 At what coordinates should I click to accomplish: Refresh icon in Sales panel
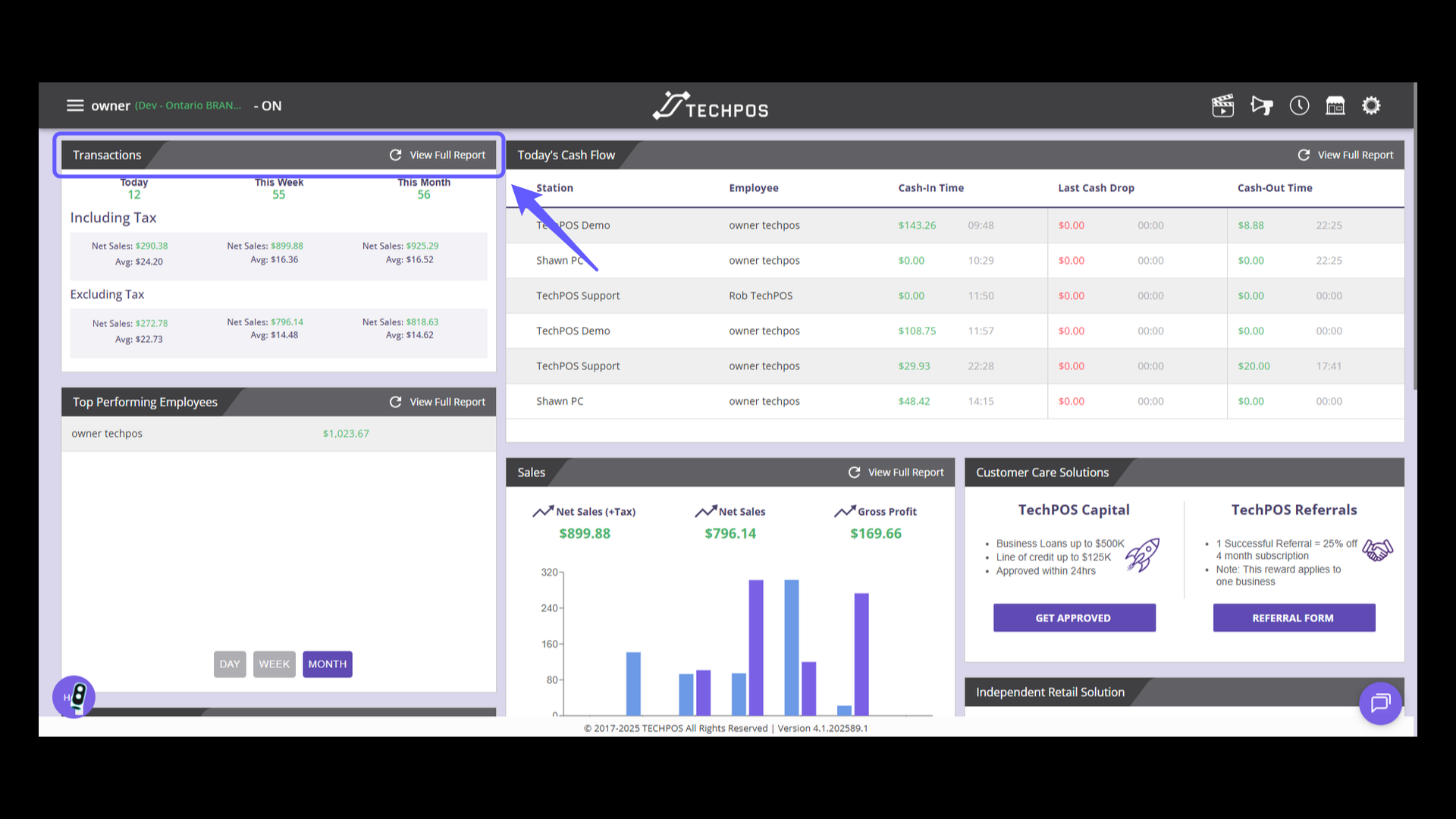coord(854,472)
